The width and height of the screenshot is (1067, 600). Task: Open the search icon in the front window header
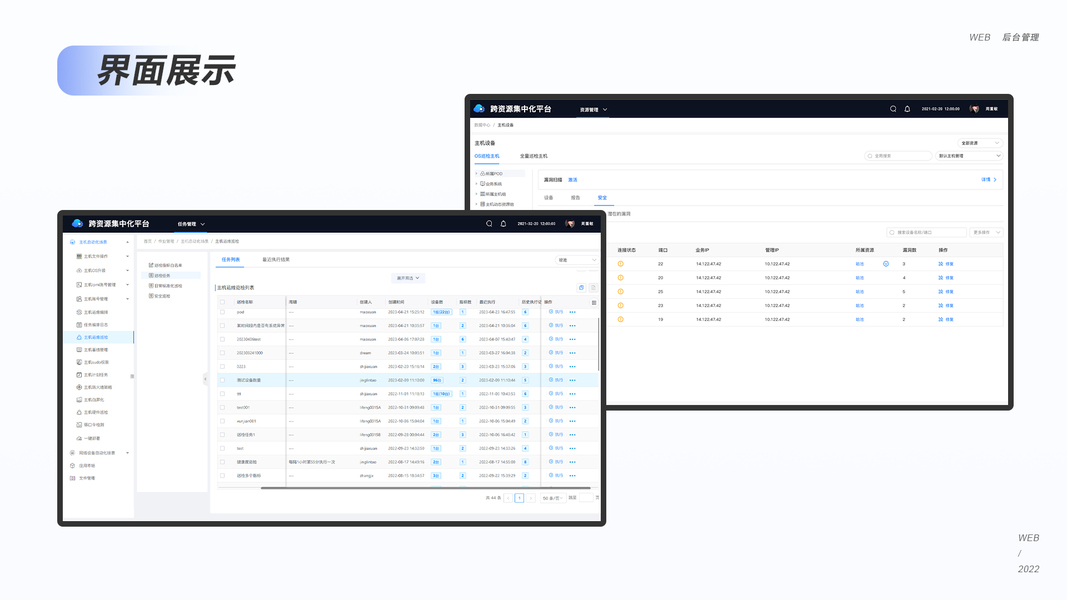click(489, 224)
